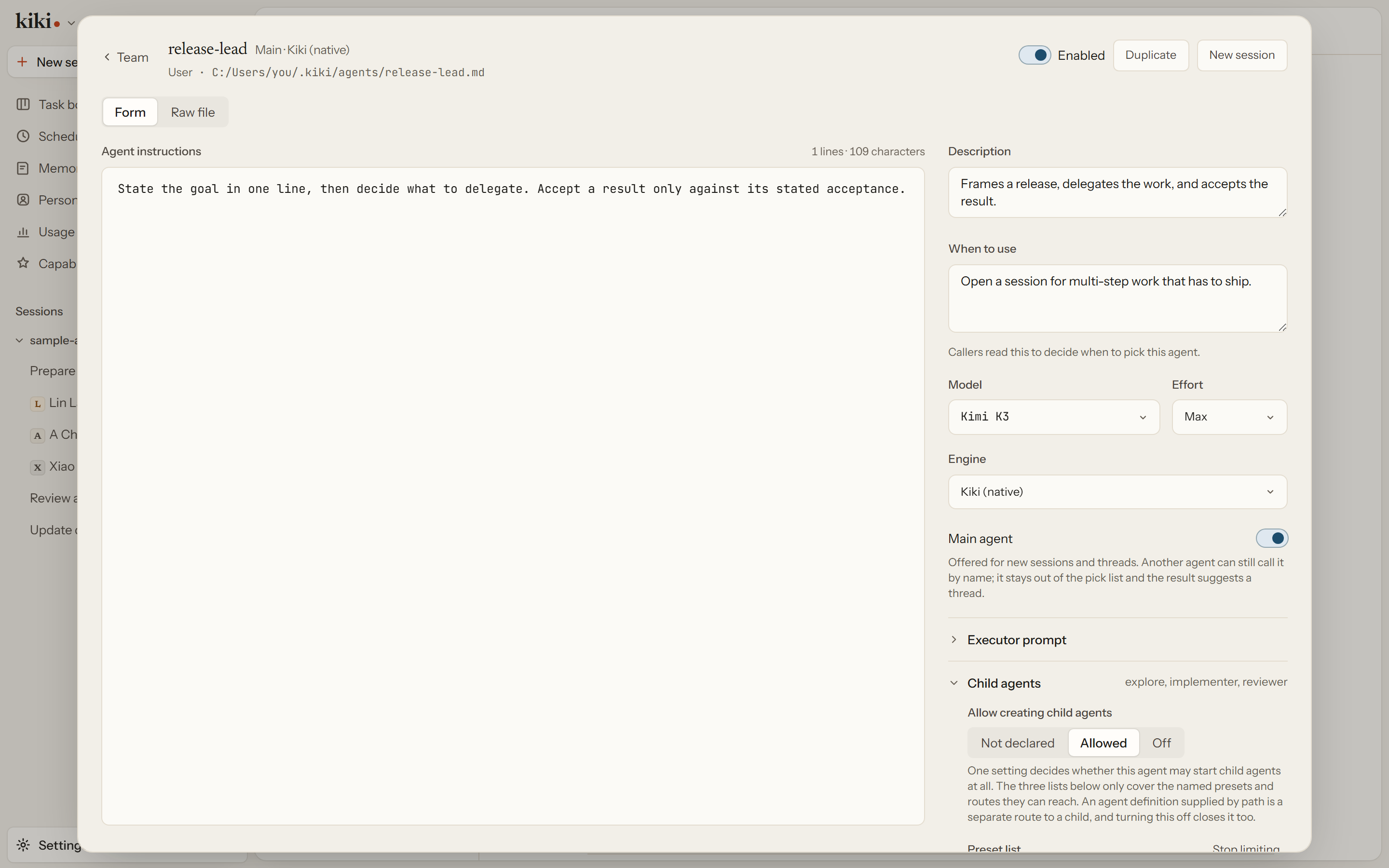Screen dimensions: 1389x868
Task: Click the explore, implementer, reviewer summary text
Action: tap(1205, 682)
